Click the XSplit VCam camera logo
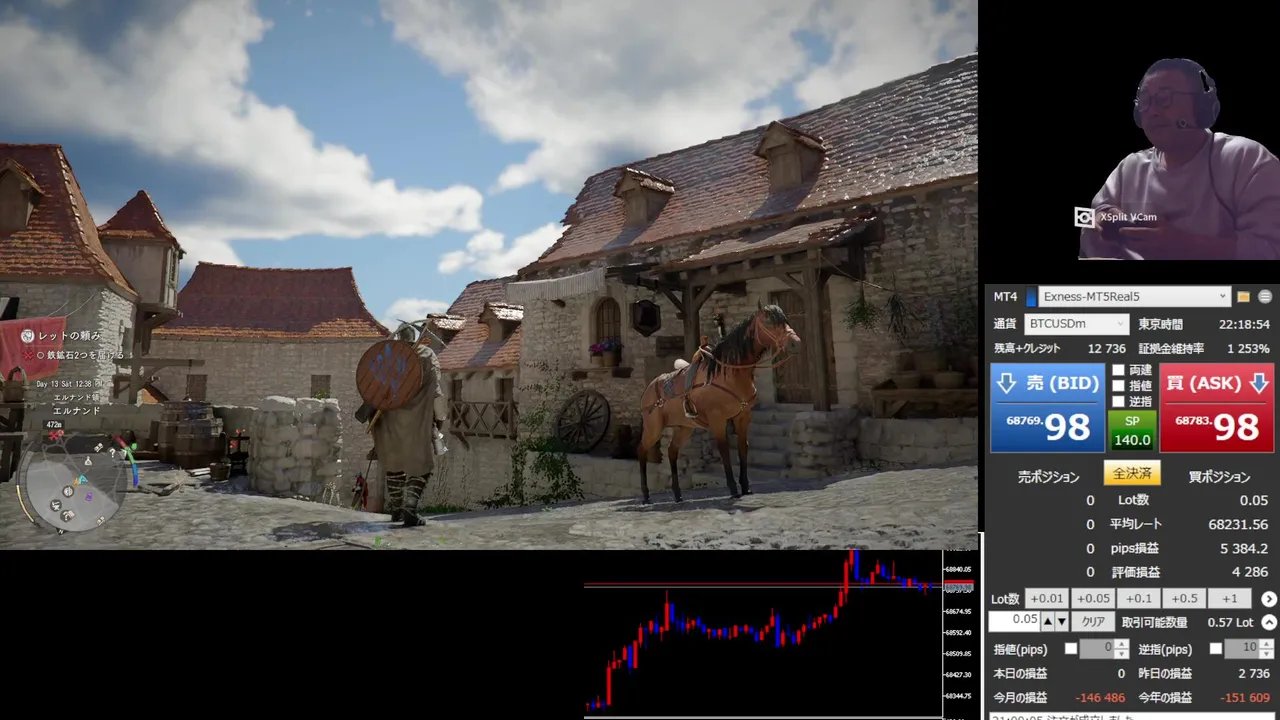The height and width of the screenshot is (720, 1280). coord(1084,217)
